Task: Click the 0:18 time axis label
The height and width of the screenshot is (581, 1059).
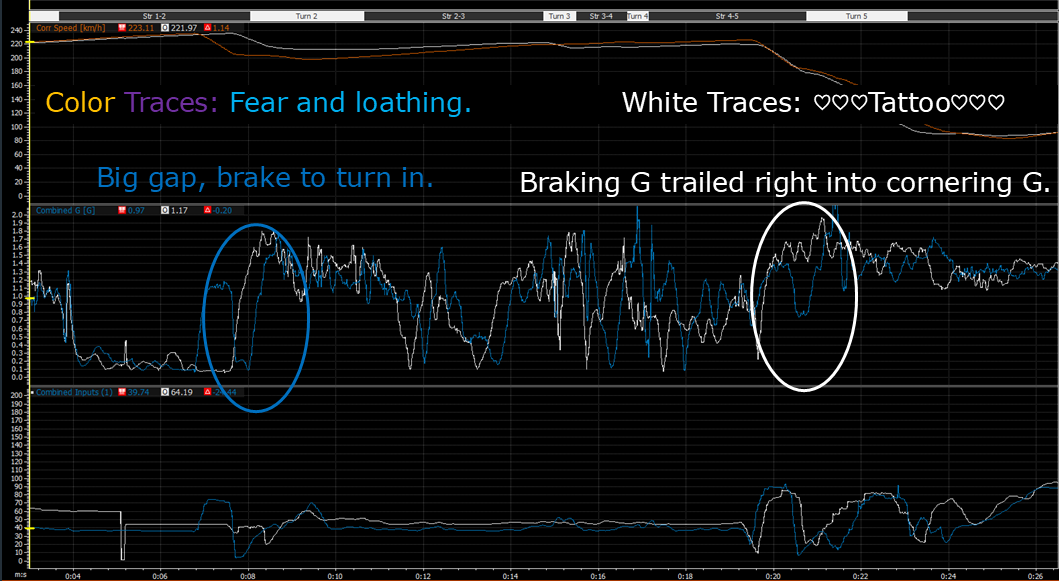Action: (686, 576)
